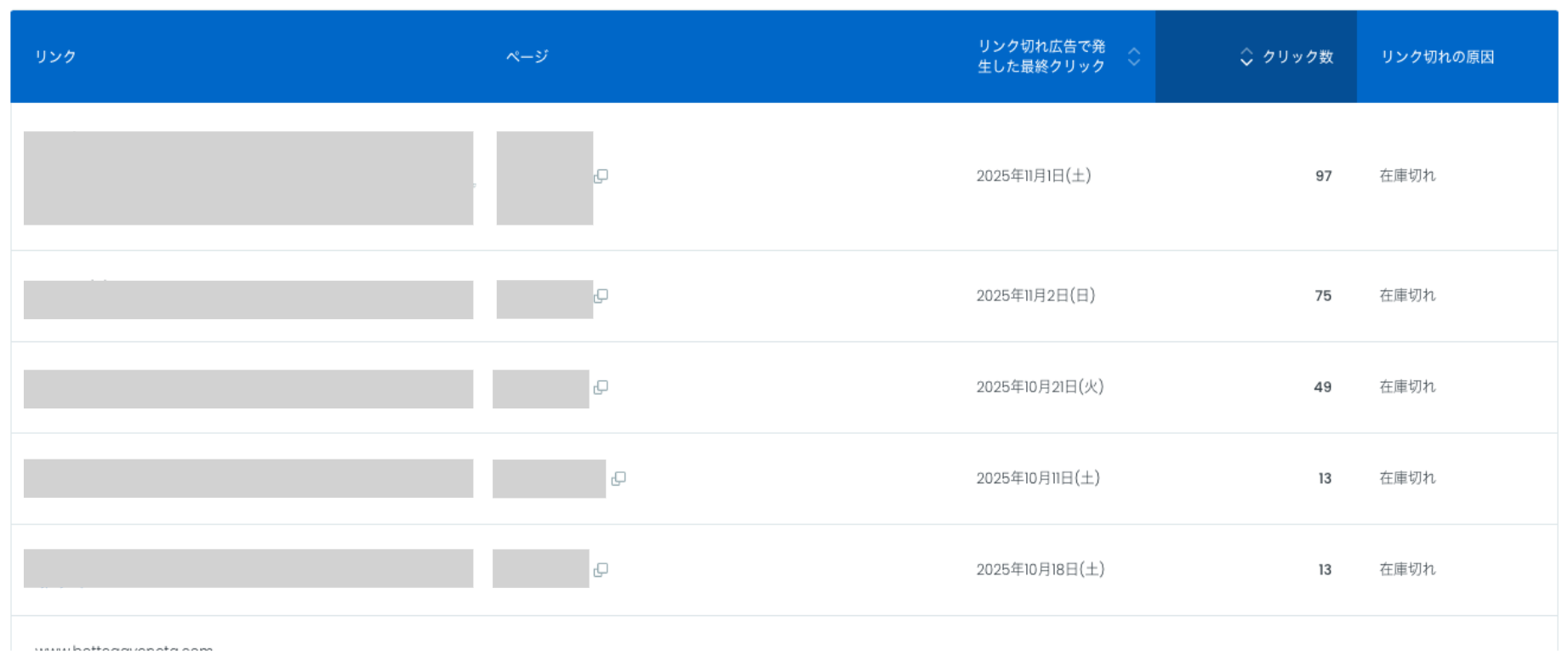
Task: Click the up chevron on the last-click column header
Action: (x=1132, y=51)
